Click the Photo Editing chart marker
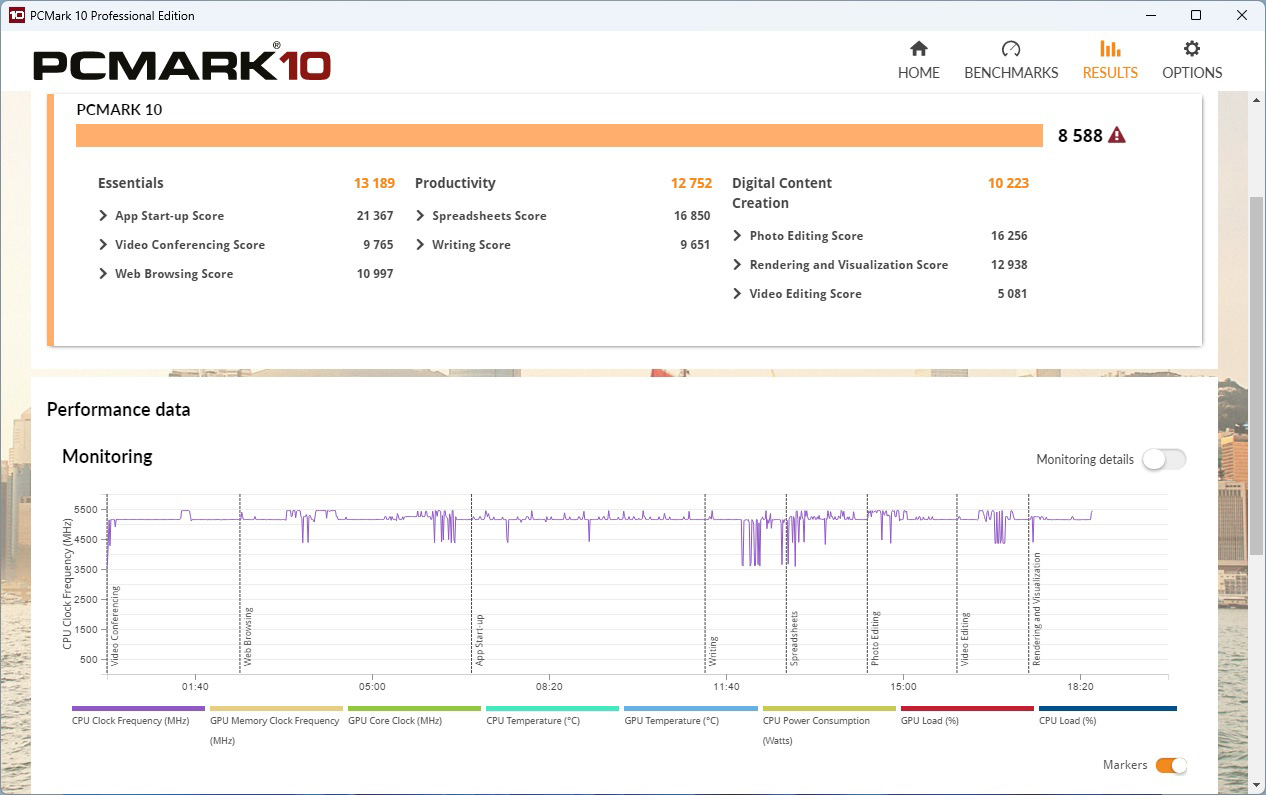Viewport: 1266px width, 795px height. (x=875, y=638)
